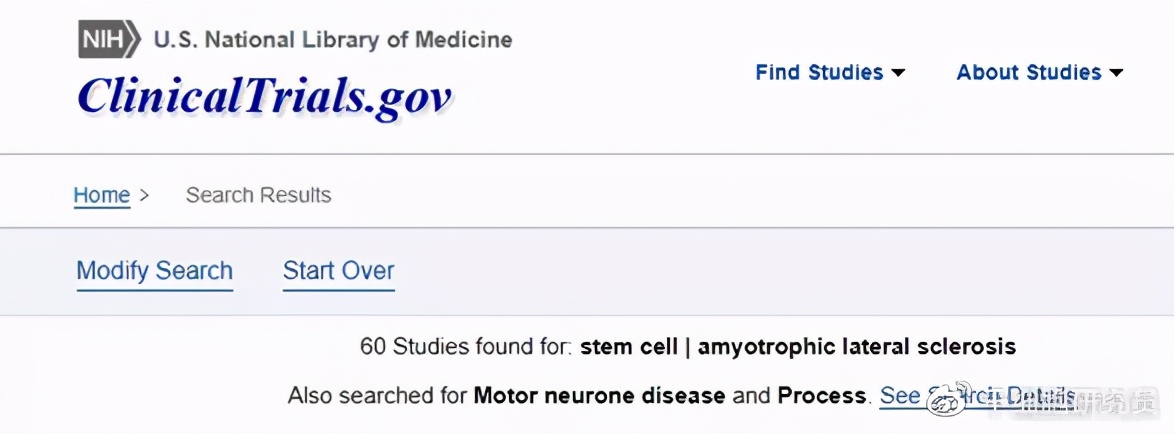Click the 'Motor neurone disease' term

599,395
